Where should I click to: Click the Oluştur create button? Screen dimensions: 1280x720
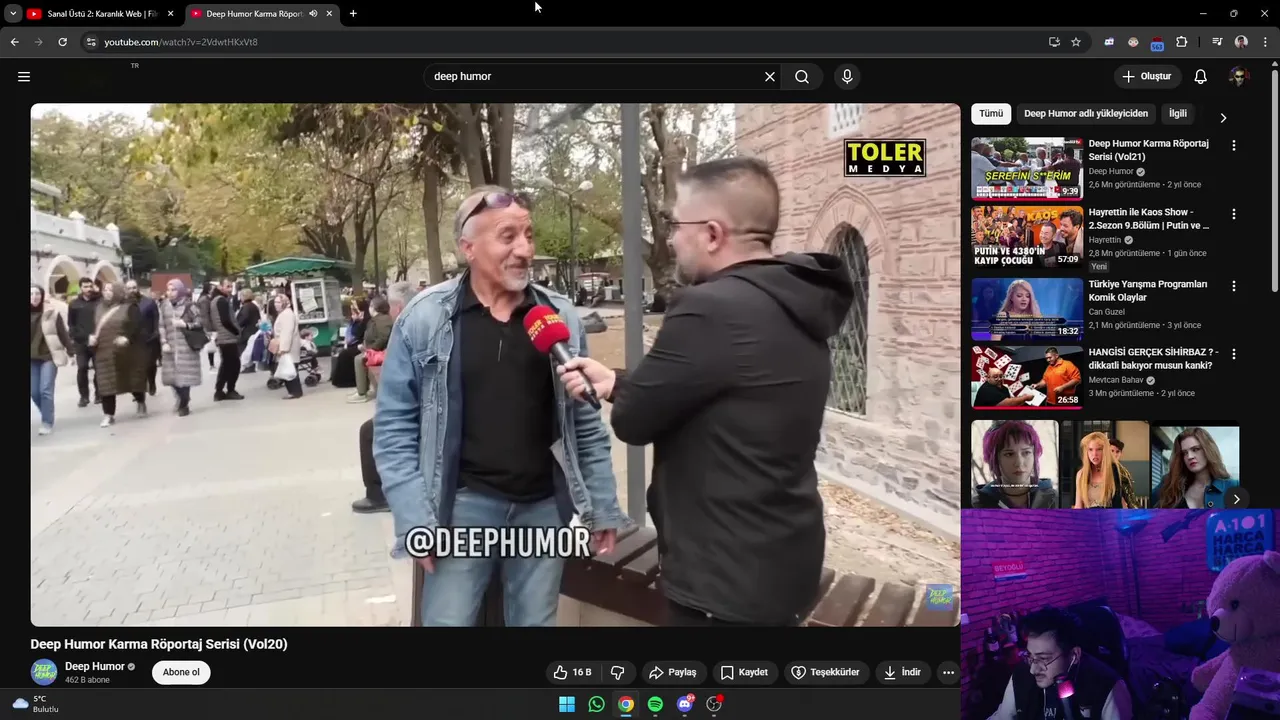(x=1147, y=76)
